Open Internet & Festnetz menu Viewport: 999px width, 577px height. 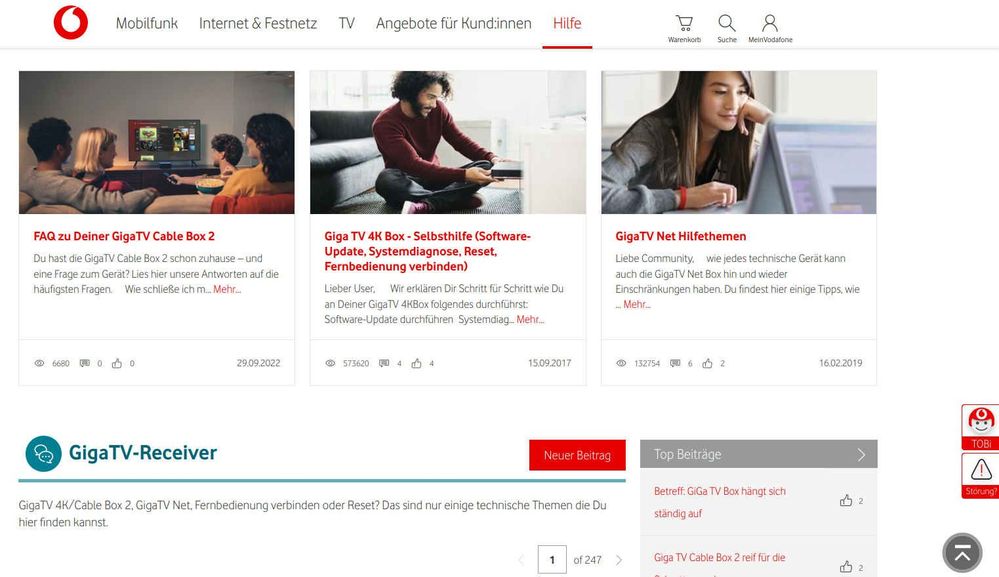point(258,24)
